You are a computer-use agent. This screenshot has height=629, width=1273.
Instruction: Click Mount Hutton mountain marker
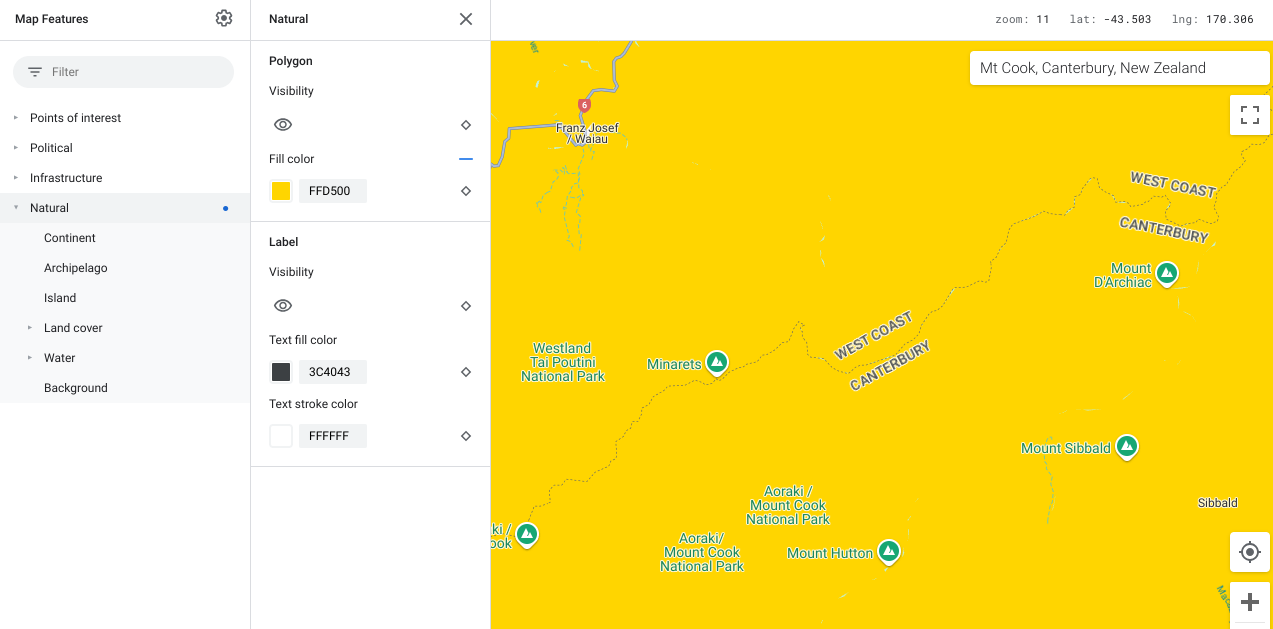tap(889, 551)
